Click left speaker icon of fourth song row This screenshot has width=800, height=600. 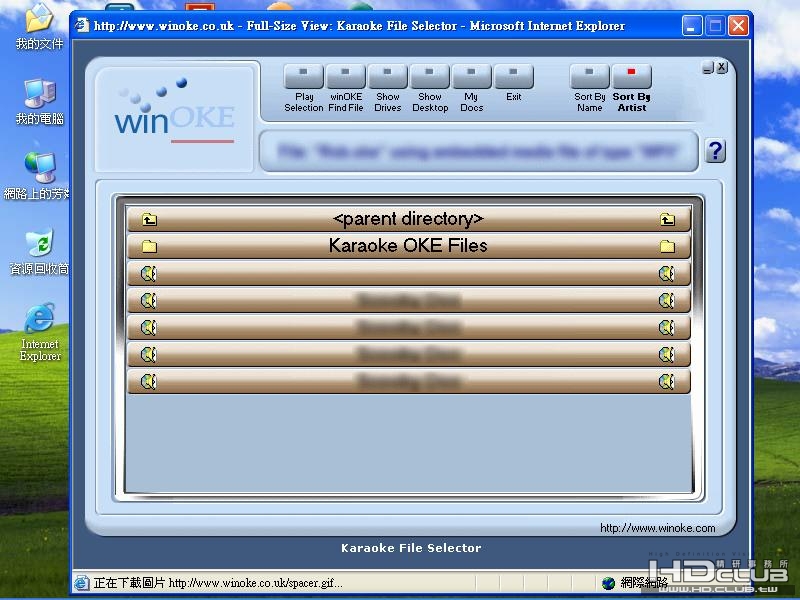tap(148, 354)
